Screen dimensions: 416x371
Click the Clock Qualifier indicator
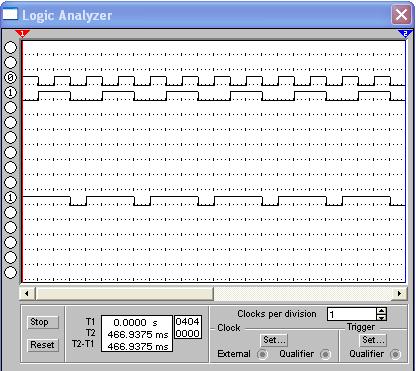pyautogui.click(x=325, y=354)
